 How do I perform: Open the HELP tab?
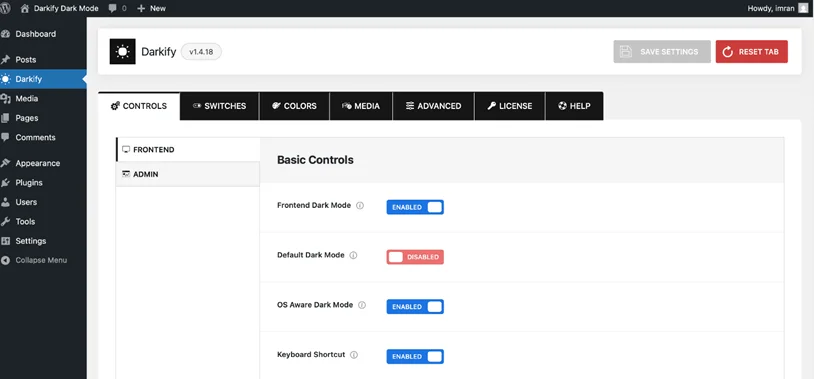(x=574, y=106)
